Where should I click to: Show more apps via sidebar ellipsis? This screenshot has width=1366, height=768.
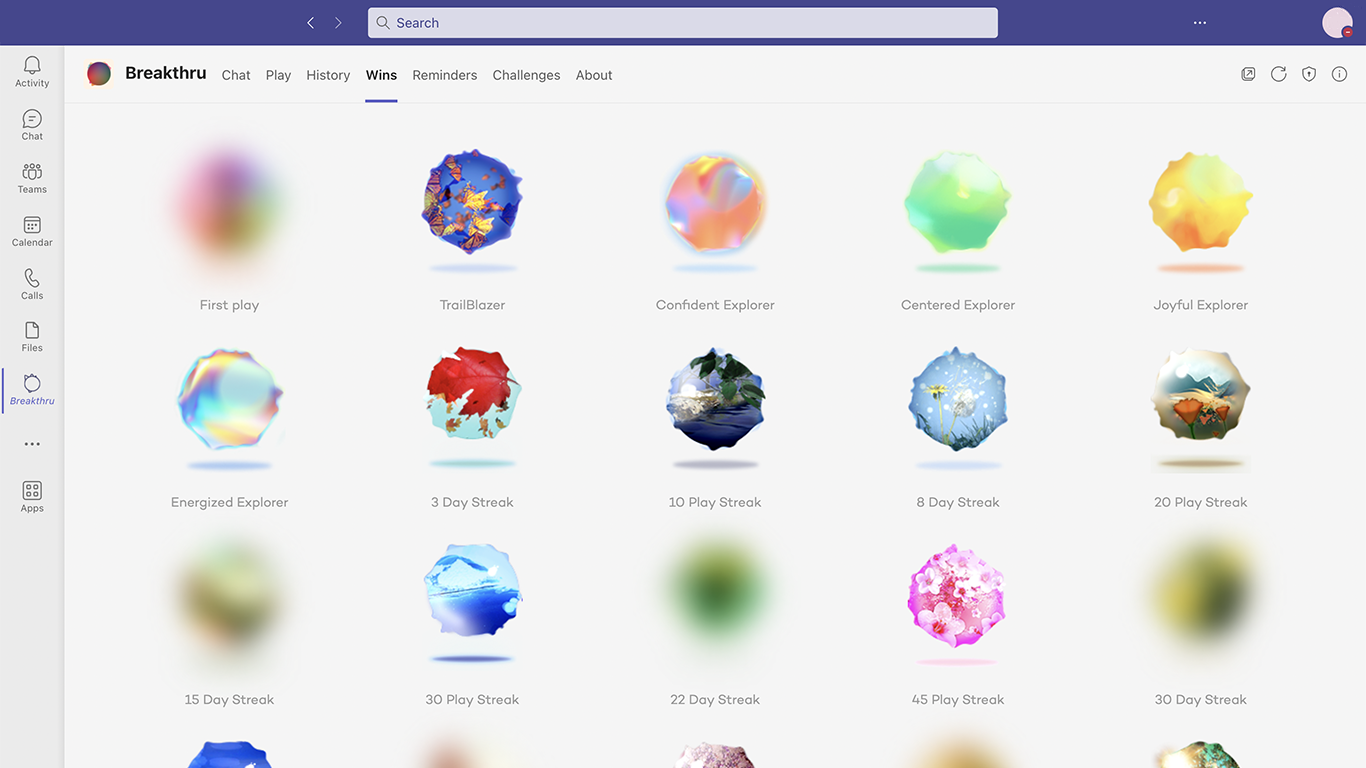click(32, 444)
